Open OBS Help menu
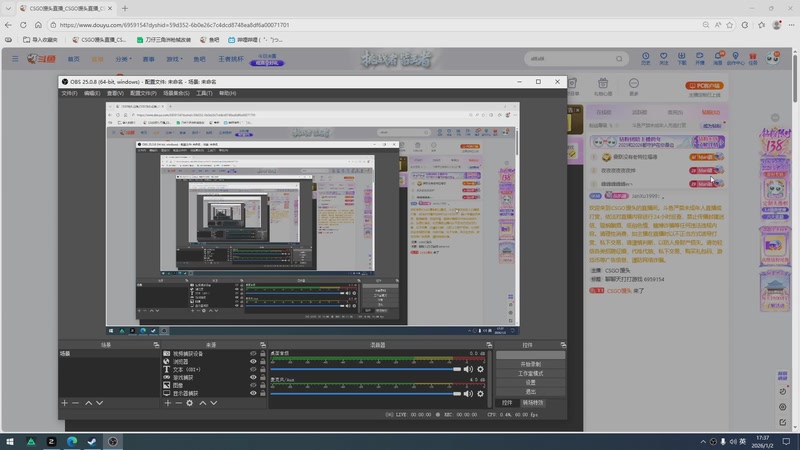800x450 pixels. pyautogui.click(x=227, y=93)
